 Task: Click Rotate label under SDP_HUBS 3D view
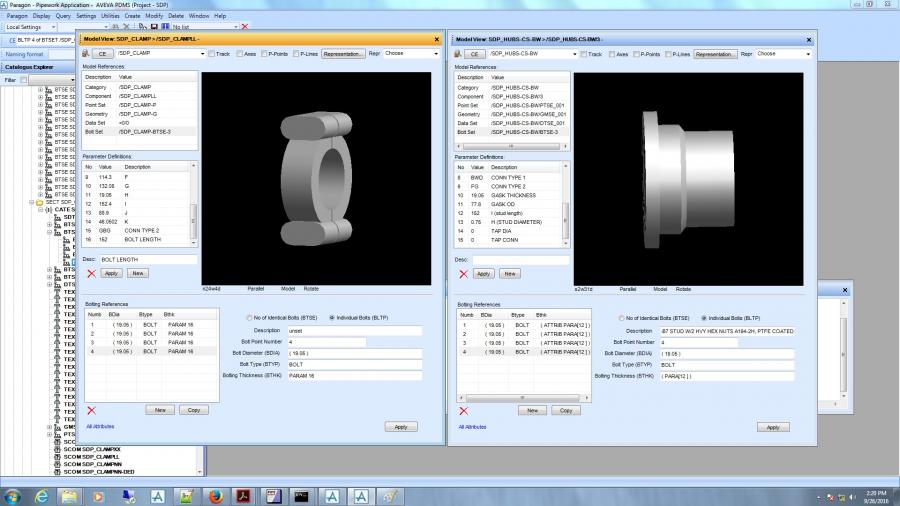(683, 289)
